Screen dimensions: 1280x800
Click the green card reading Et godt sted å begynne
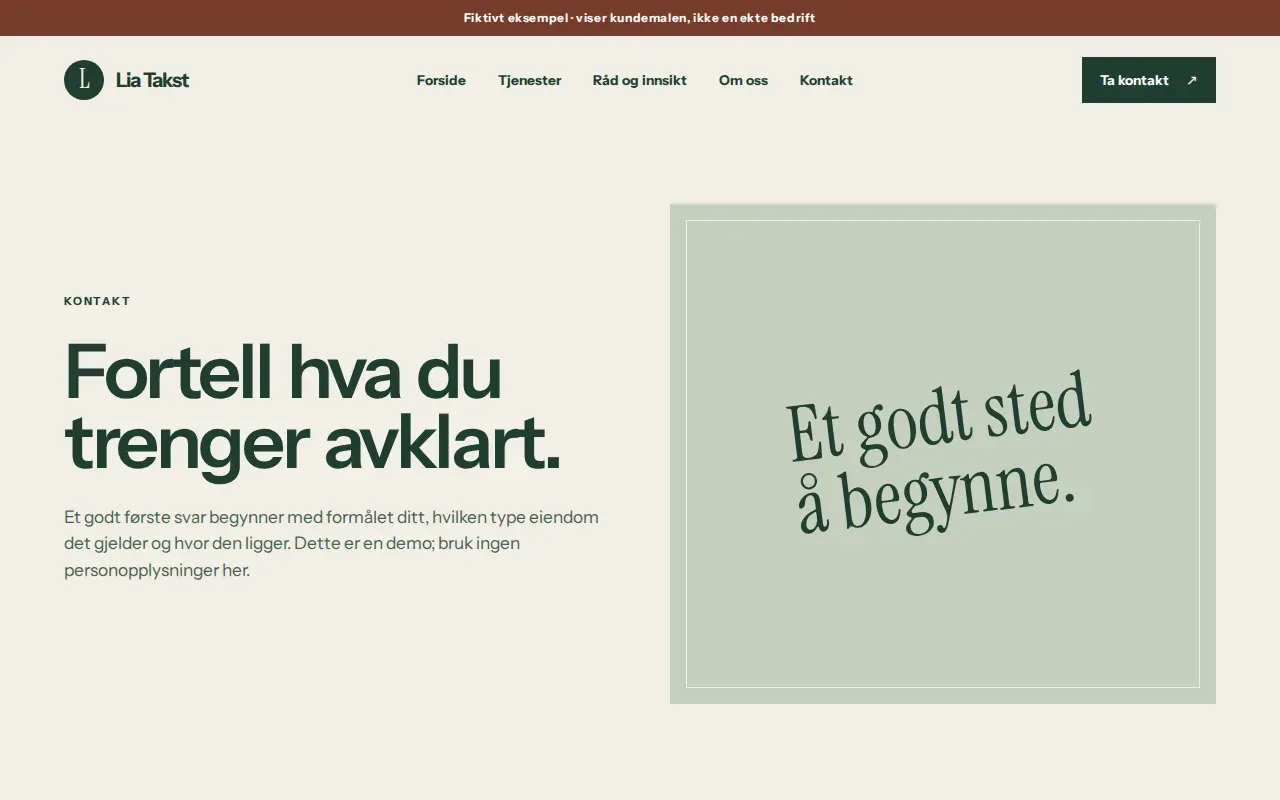click(943, 454)
